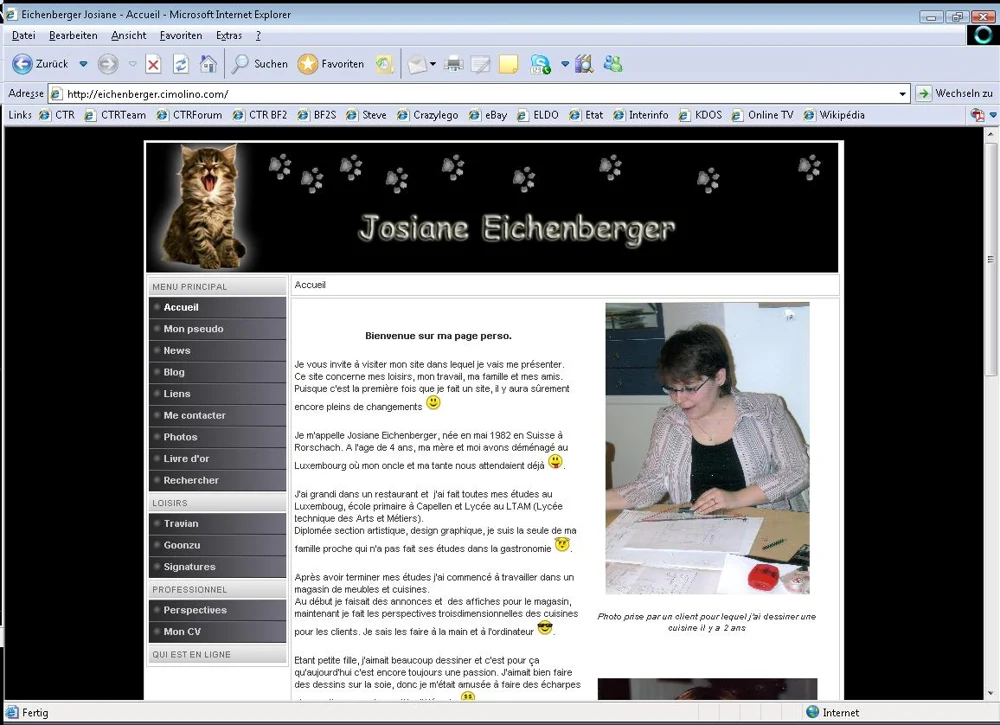Click the Skype toolbar icon
The height and width of the screenshot is (725, 1000).
541,64
